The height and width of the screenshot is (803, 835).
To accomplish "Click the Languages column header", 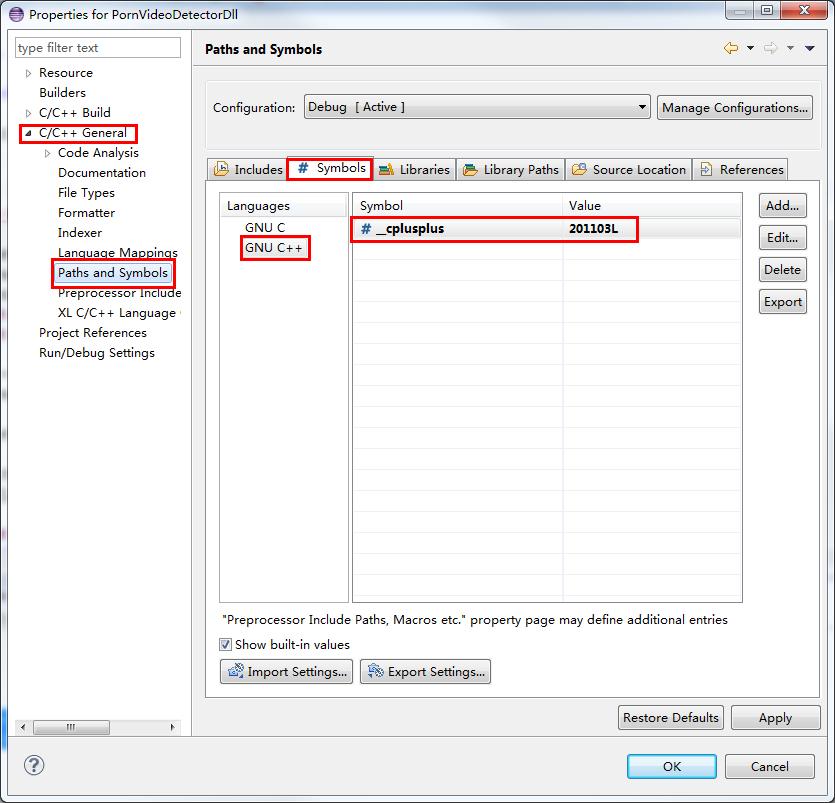I will pos(283,206).
